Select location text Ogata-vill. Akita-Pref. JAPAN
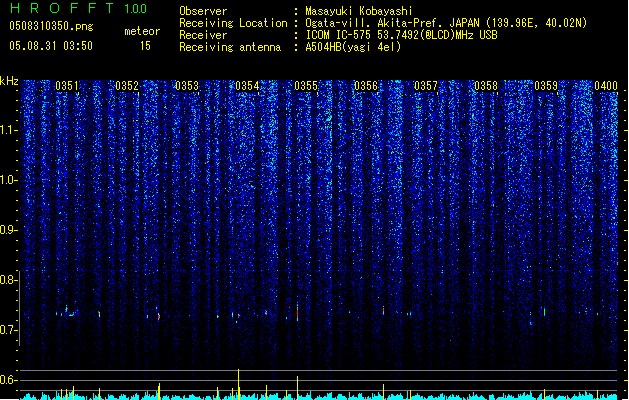 click(x=392, y=23)
